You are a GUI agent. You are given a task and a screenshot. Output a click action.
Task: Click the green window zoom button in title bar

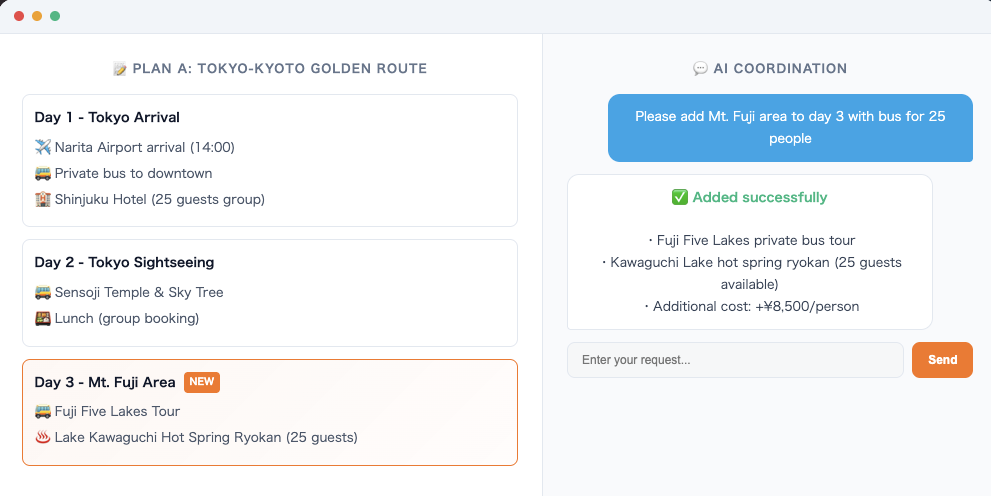(x=55, y=16)
